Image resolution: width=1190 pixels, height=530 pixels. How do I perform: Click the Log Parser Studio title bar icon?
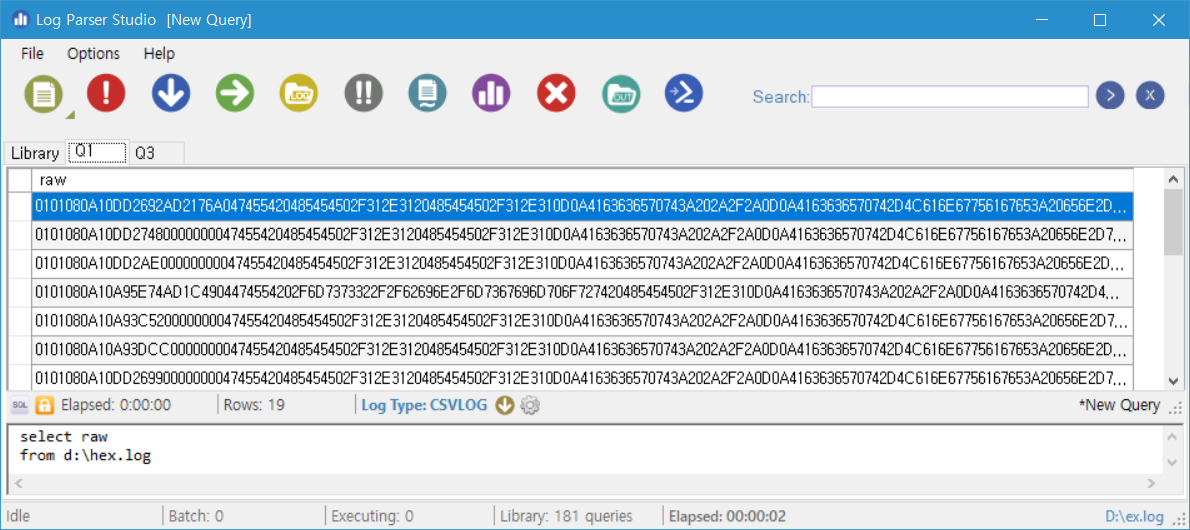pos(21,19)
